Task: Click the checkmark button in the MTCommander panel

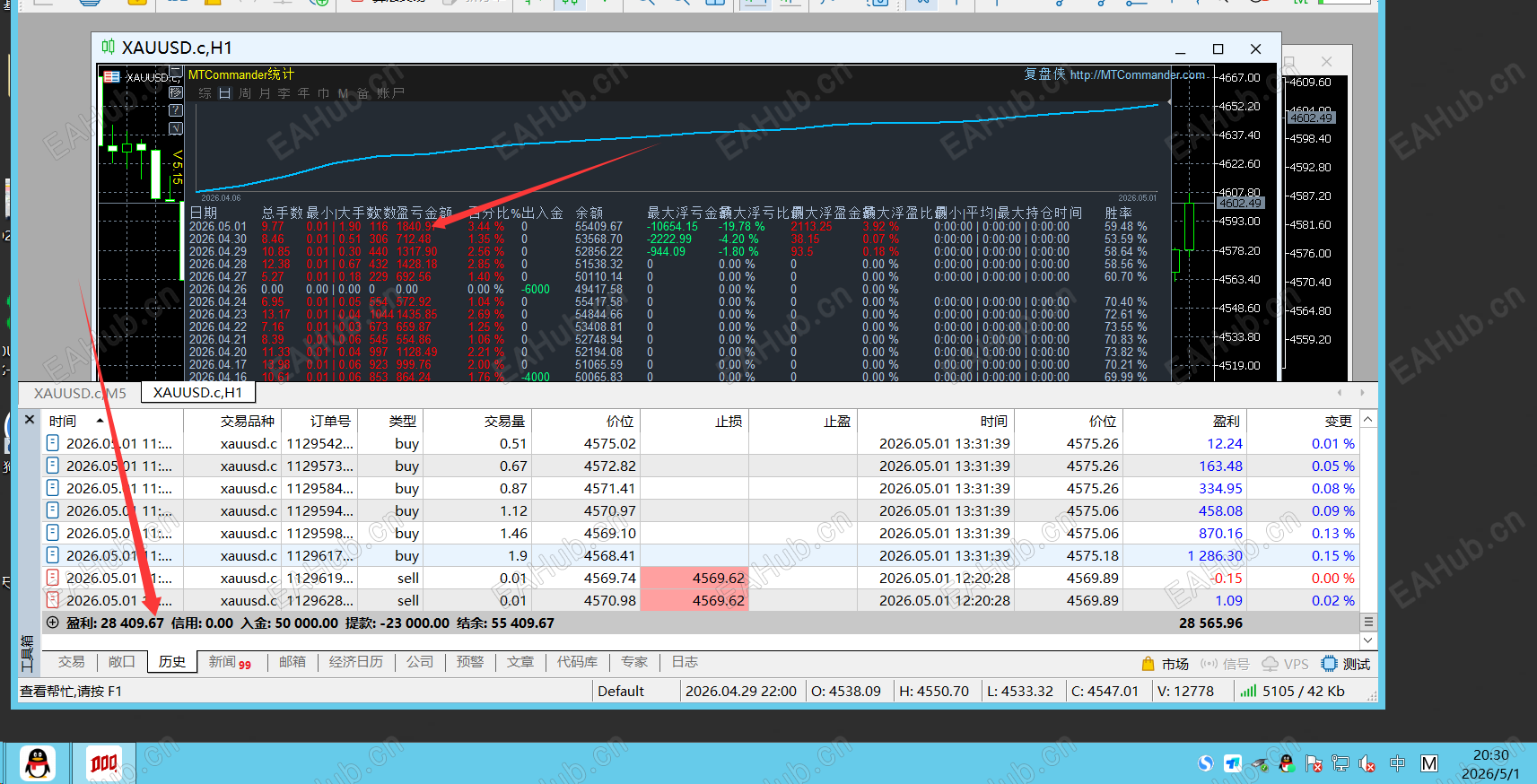Action: tap(176, 128)
